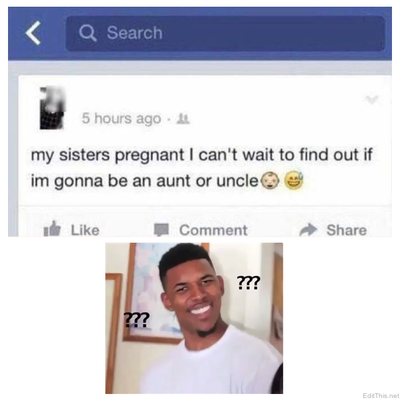Click the Comment speech bubble icon

(x=161, y=229)
